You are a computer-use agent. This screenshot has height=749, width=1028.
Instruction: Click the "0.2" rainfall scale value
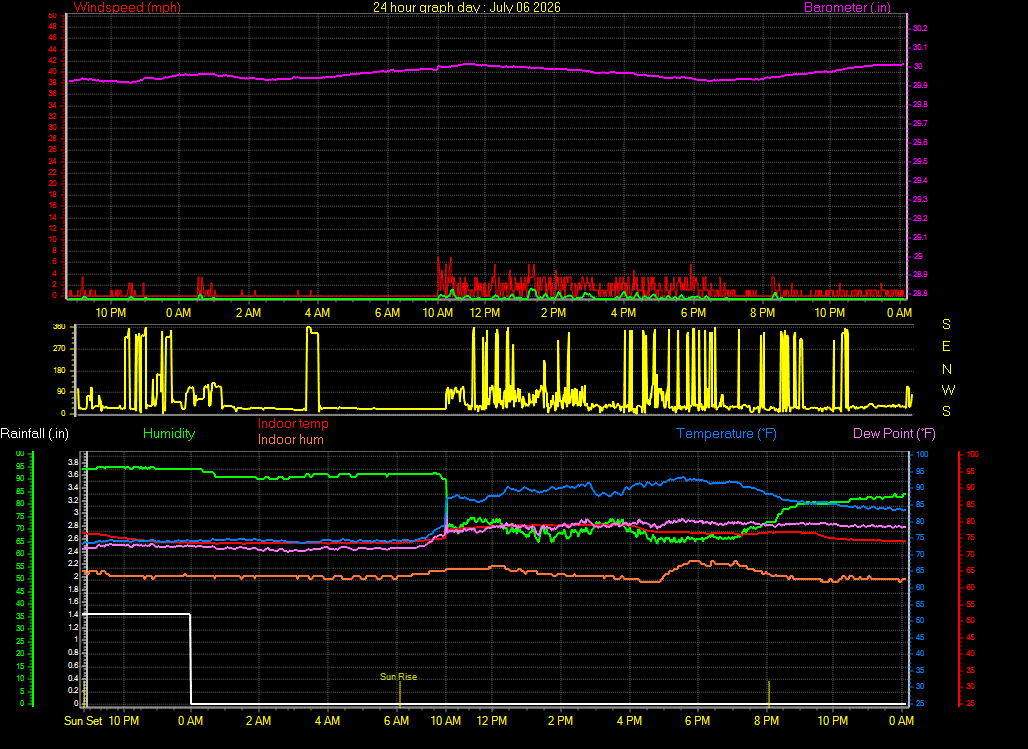click(73, 691)
